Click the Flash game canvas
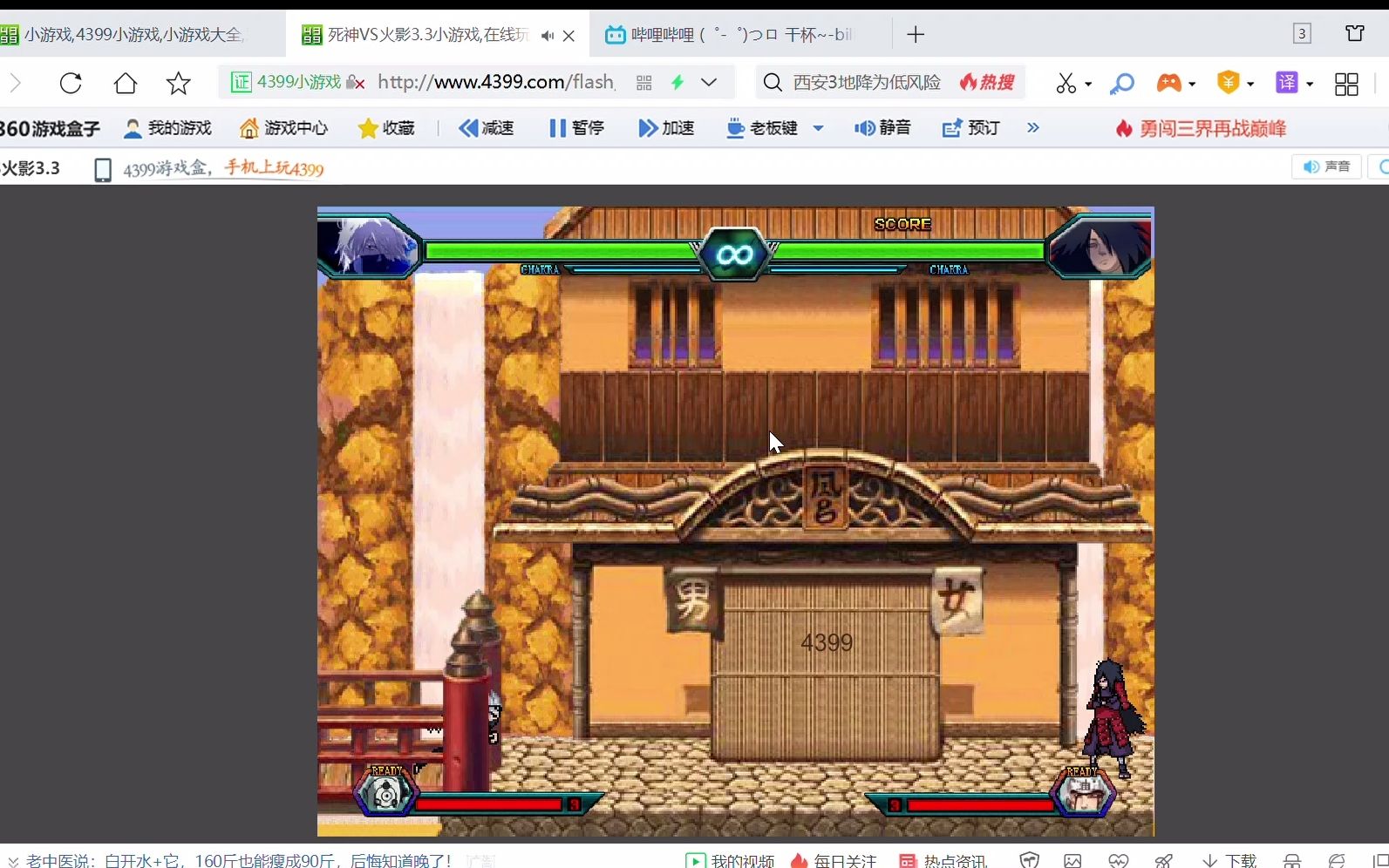1389x868 pixels. pos(735,521)
